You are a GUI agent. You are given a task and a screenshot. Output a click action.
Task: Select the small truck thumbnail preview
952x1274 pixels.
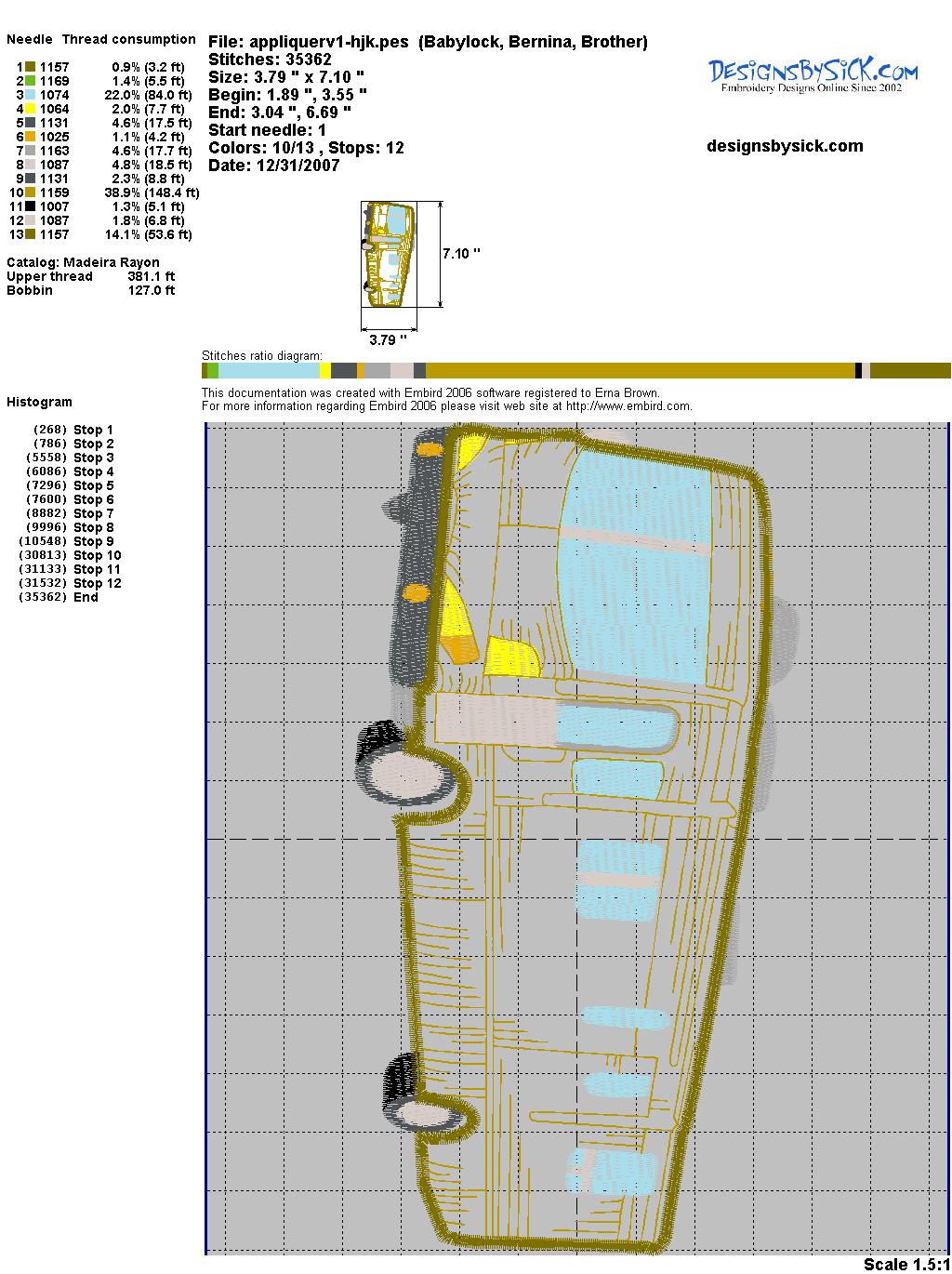(388, 255)
